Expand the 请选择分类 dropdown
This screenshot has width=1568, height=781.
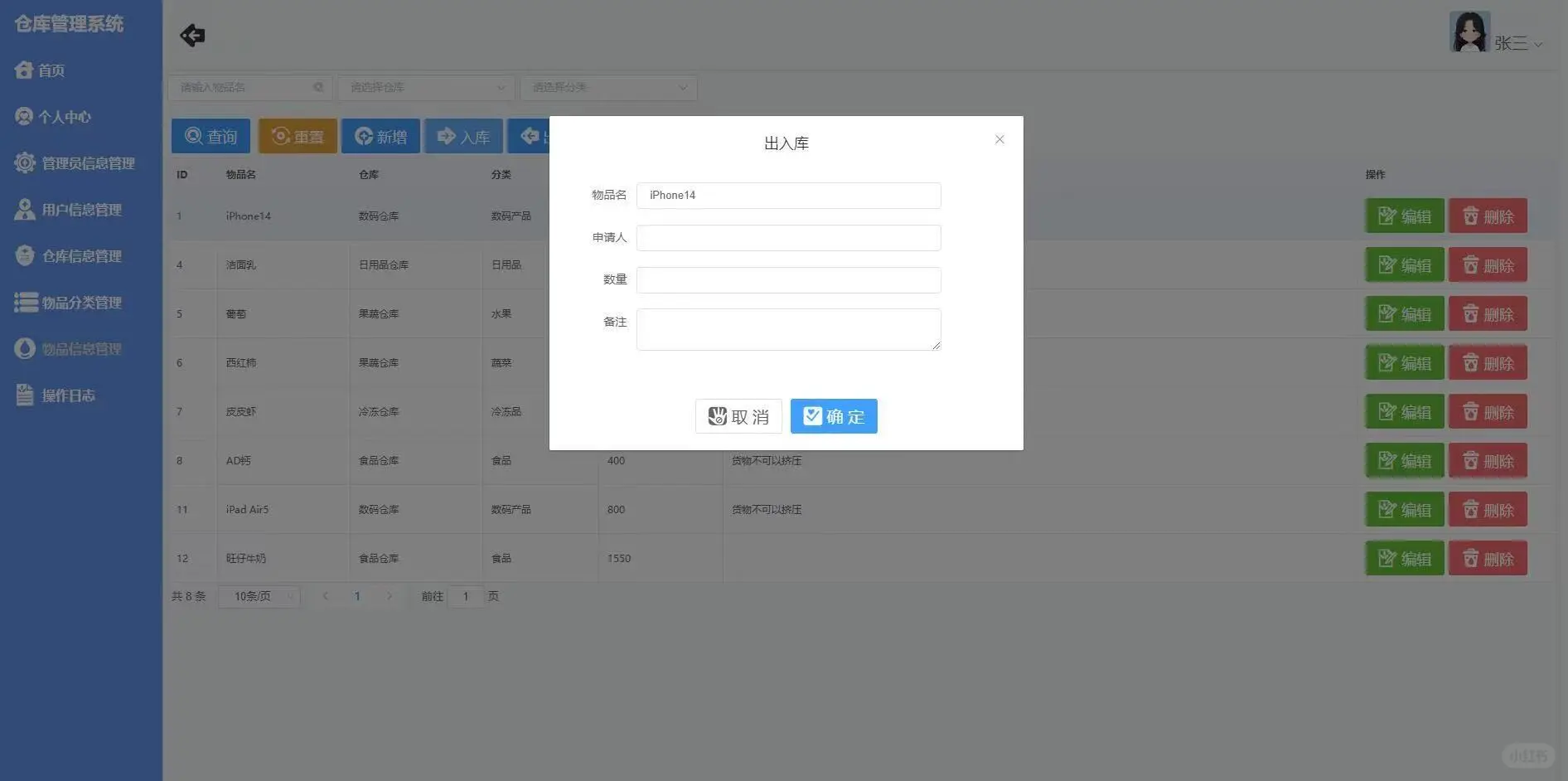pyautogui.click(x=607, y=87)
